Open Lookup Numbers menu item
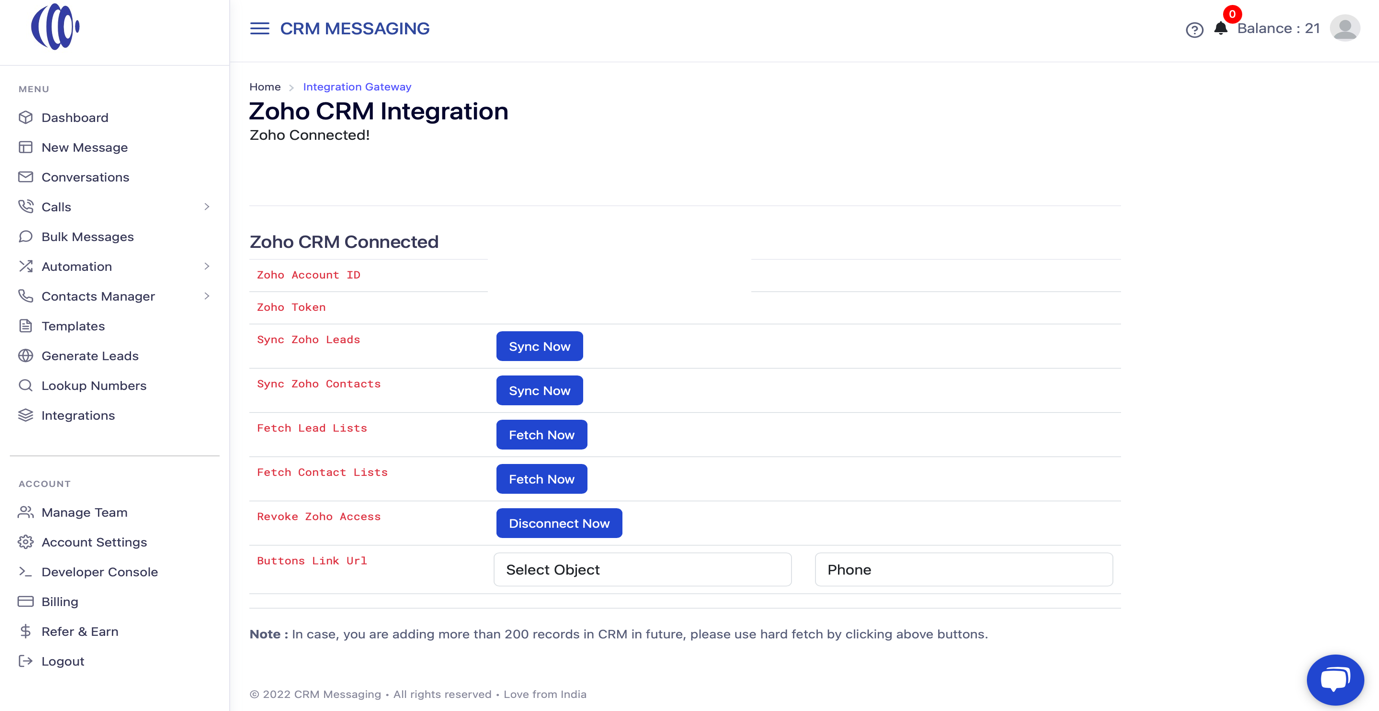Viewport: 1379px width, 711px height. coord(94,386)
